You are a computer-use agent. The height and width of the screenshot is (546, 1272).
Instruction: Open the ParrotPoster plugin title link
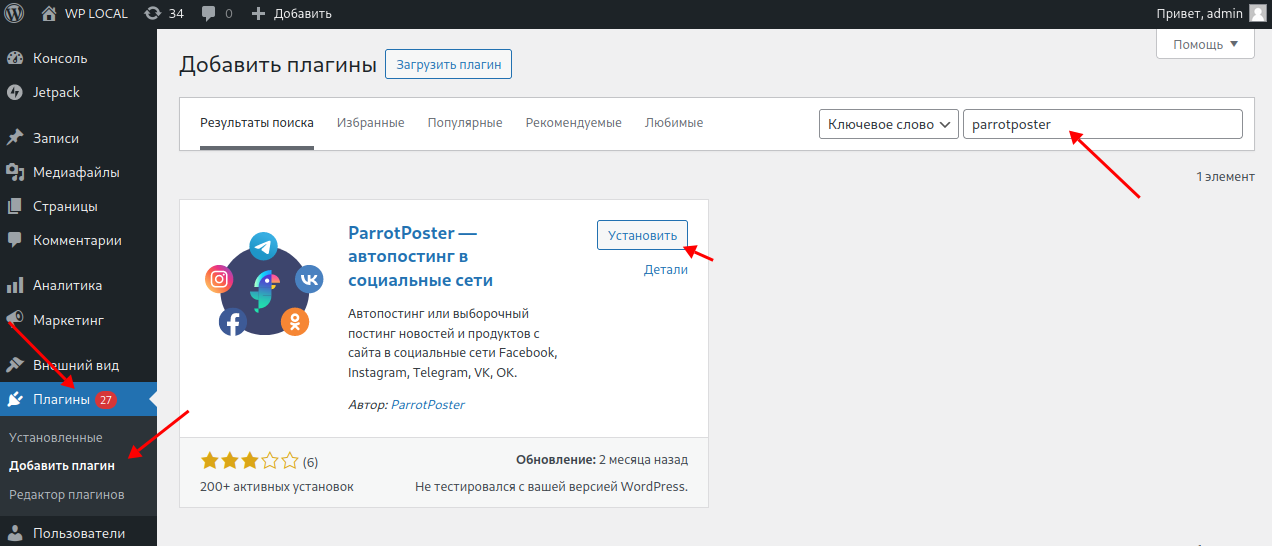pyautogui.click(x=420, y=256)
